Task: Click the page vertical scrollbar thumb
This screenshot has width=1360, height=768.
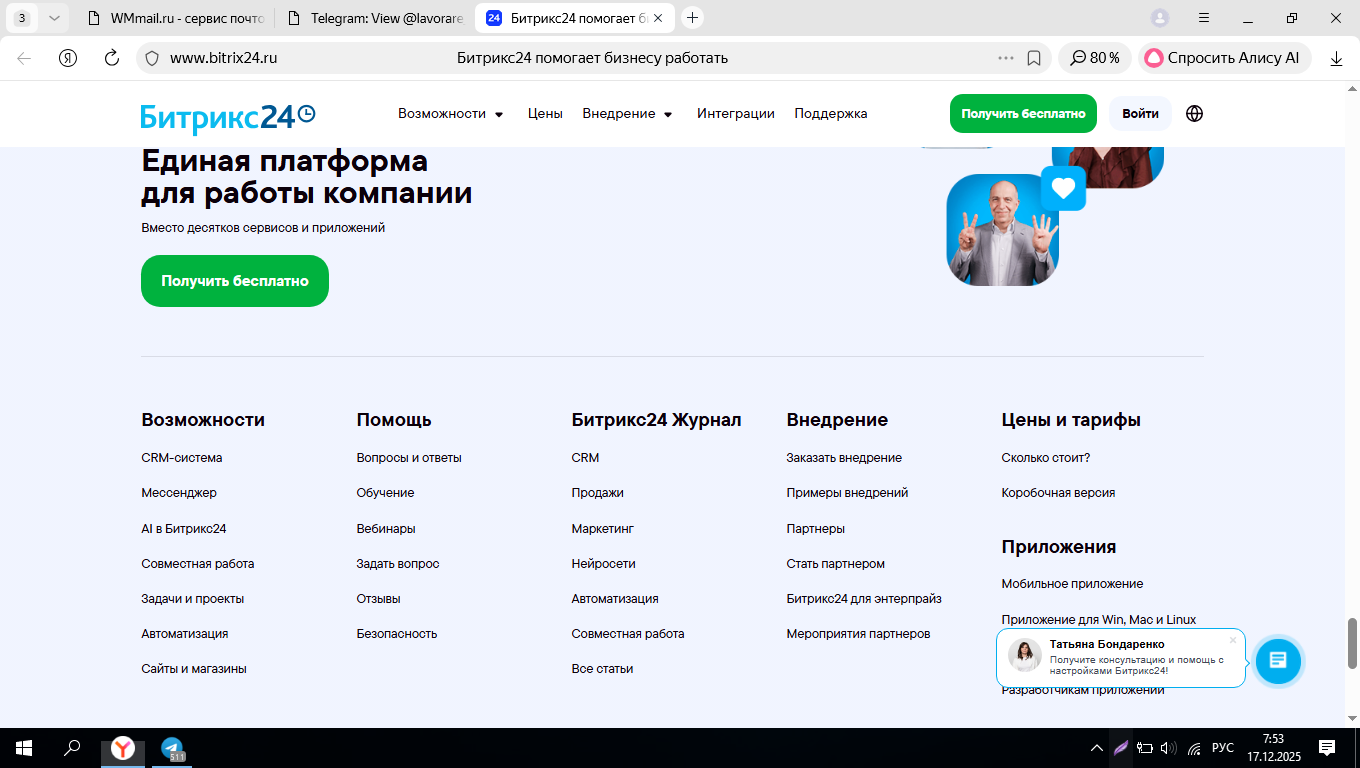Action: coord(1353,643)
